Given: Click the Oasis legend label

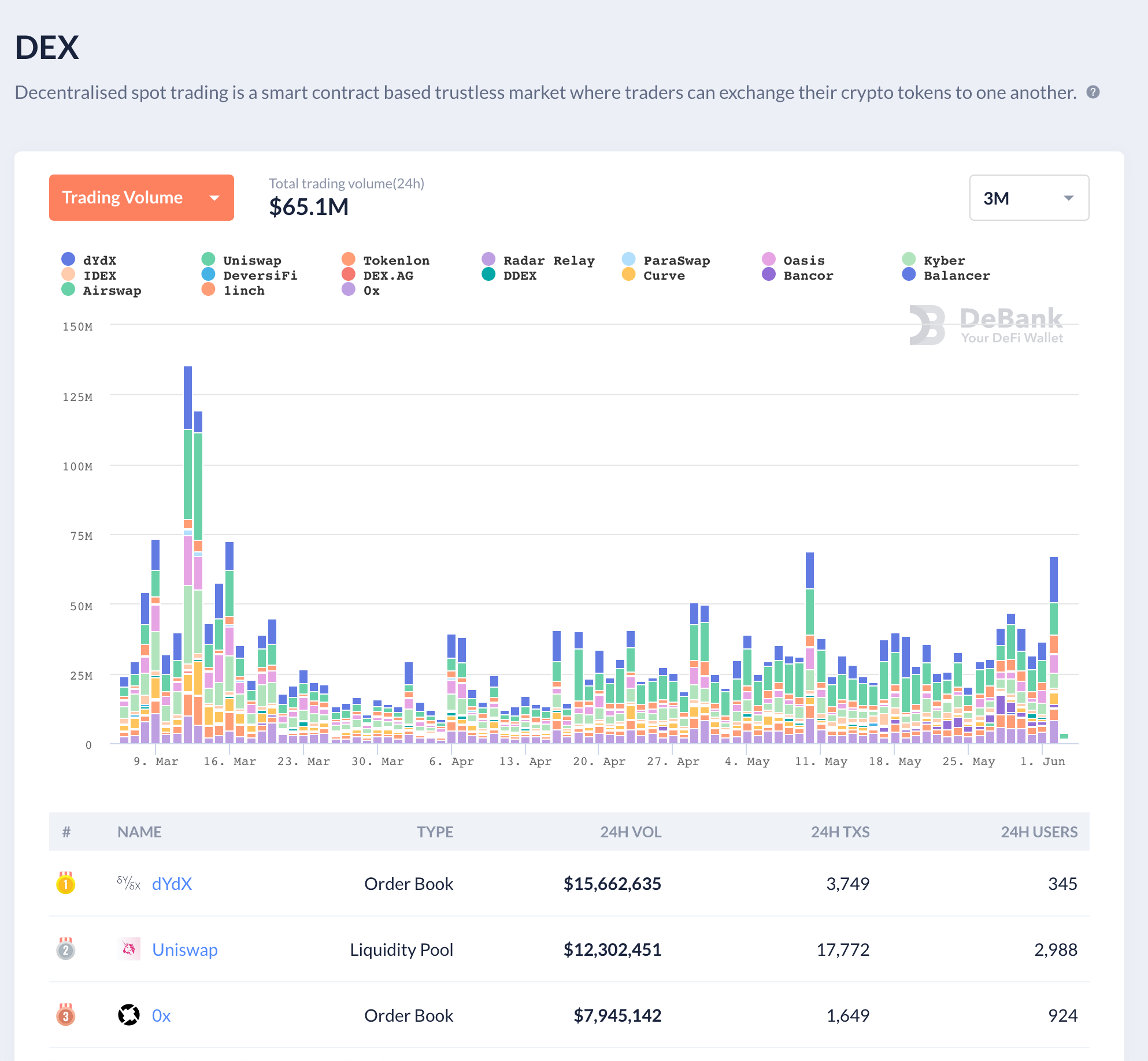Looking at the screenshot, I should click(x=804, y=261).
